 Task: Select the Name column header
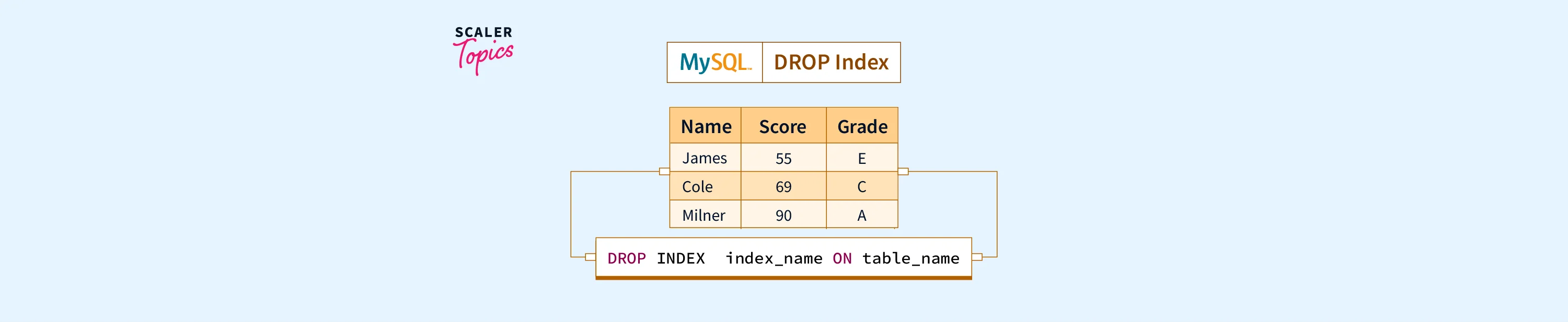tap(706, 126)
